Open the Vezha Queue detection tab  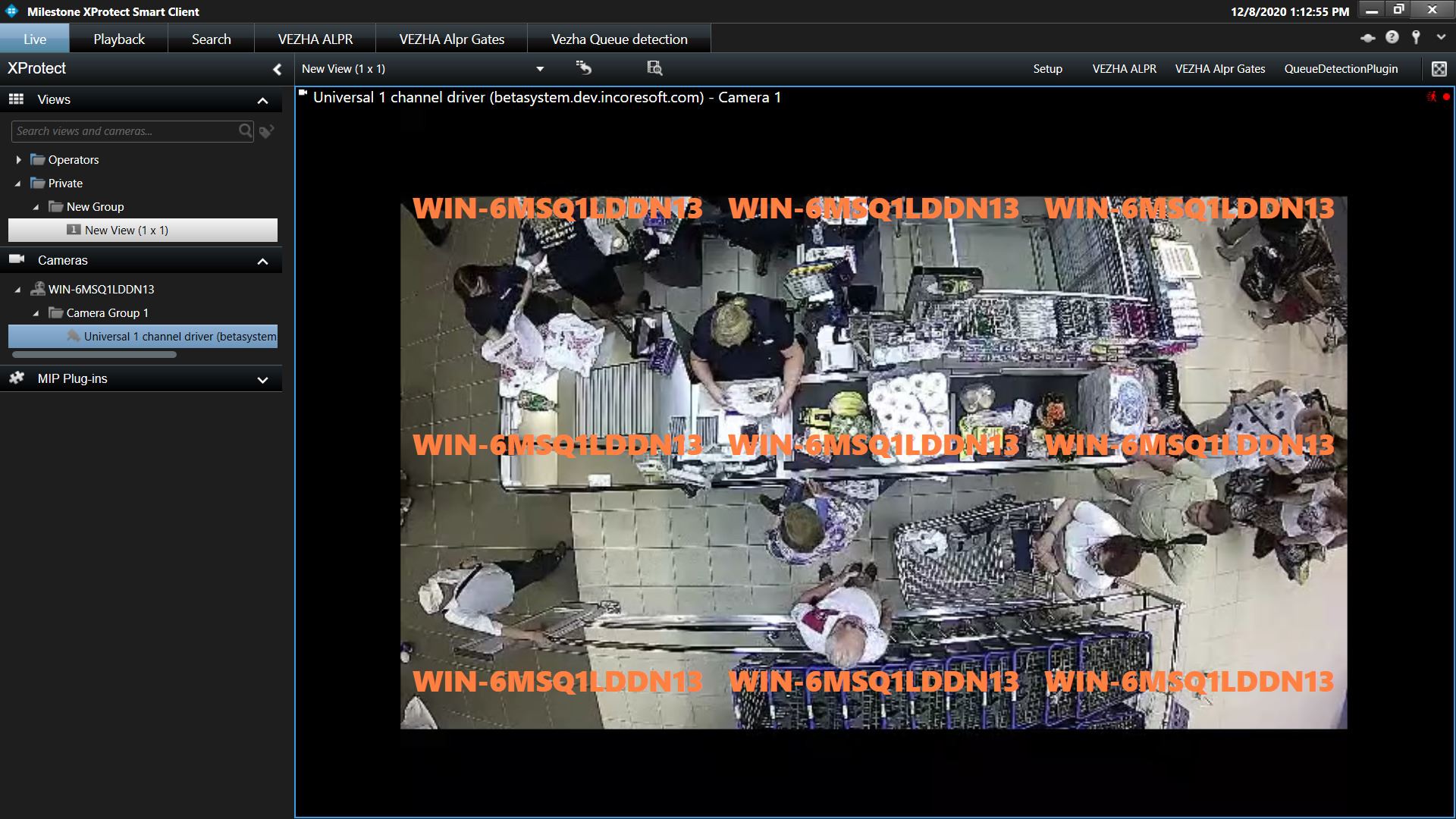coord(620,39)
